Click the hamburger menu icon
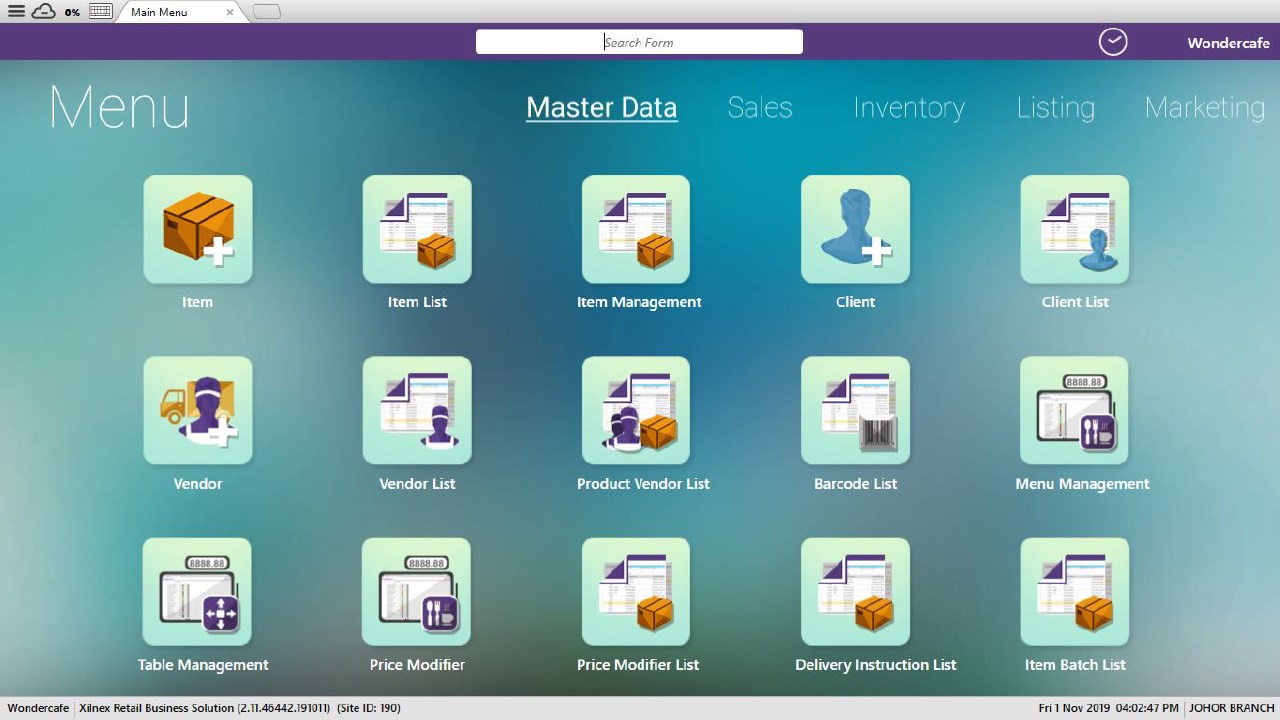This screenshot has height=720, width=1280. (x=16, y=12)
